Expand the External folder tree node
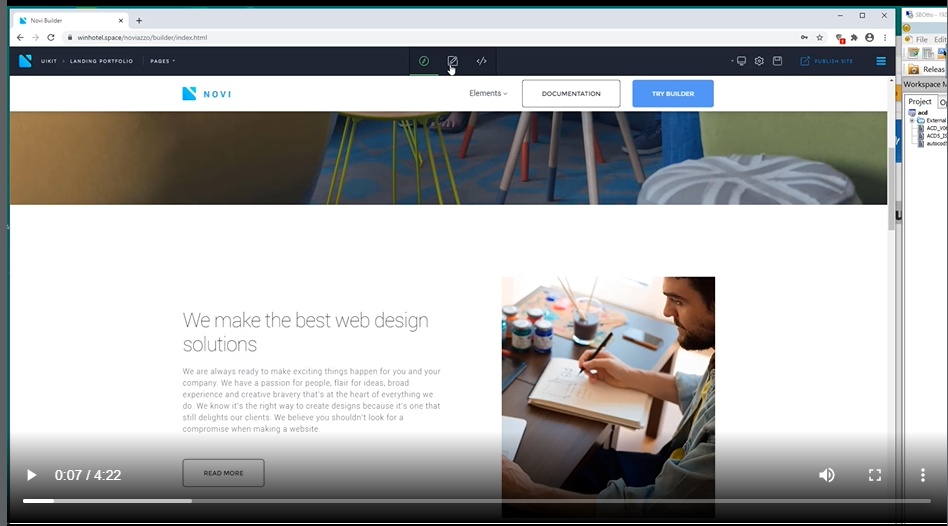948x526 pixels. (x=912, y=120)
